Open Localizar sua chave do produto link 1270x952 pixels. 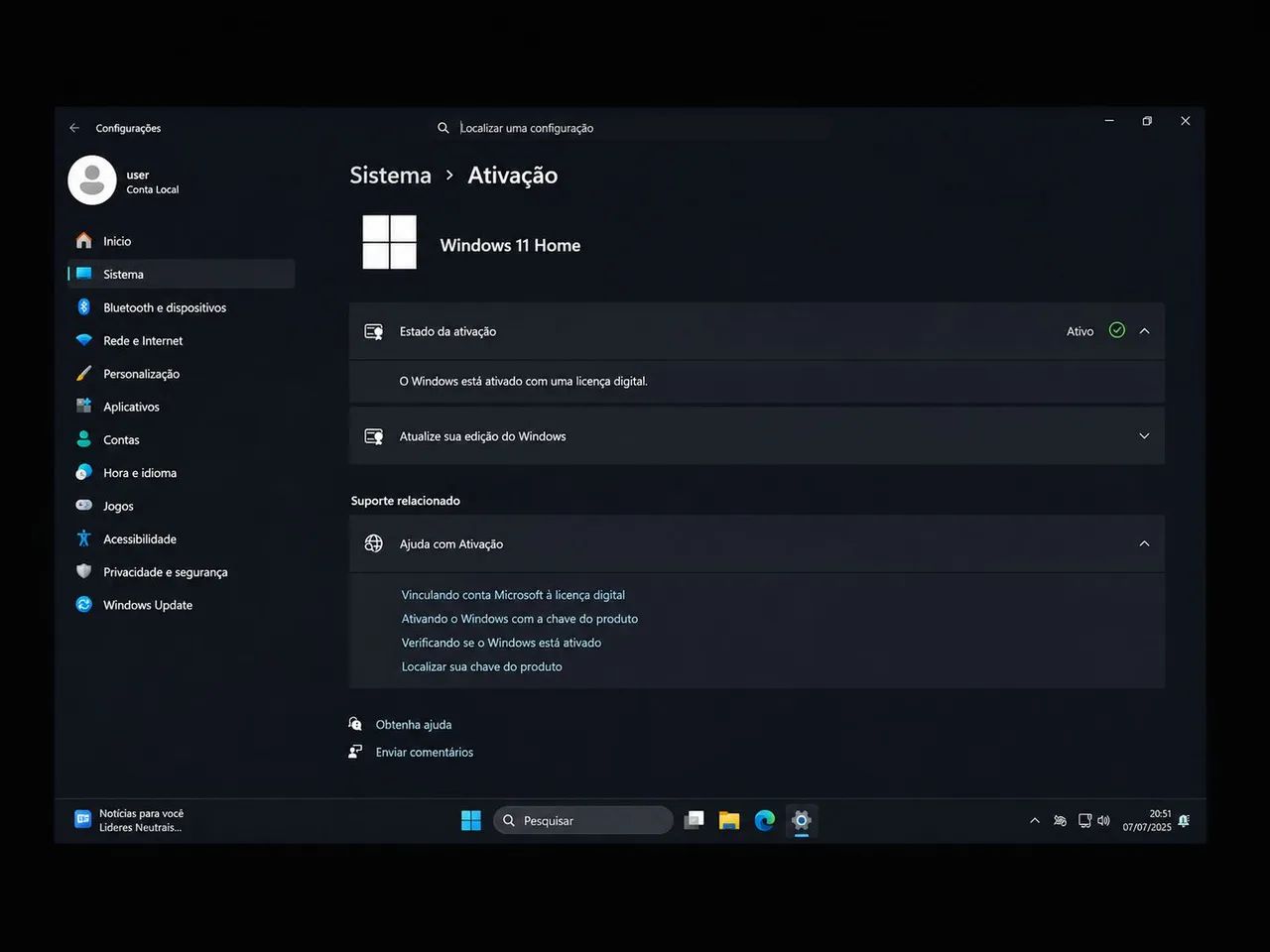tap(481, 666)
